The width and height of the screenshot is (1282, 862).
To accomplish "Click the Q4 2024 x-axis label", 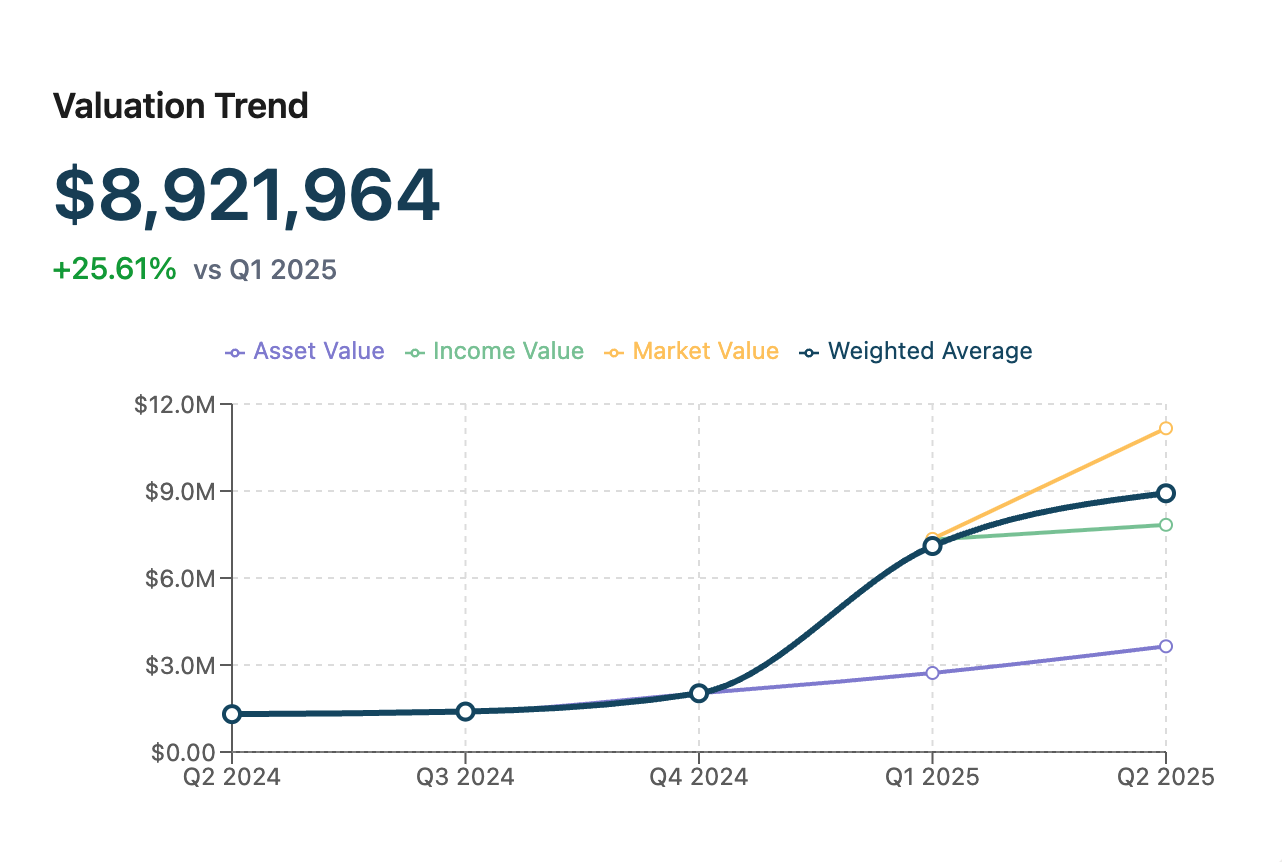I will pyautogui.click(x=699, y=778).
